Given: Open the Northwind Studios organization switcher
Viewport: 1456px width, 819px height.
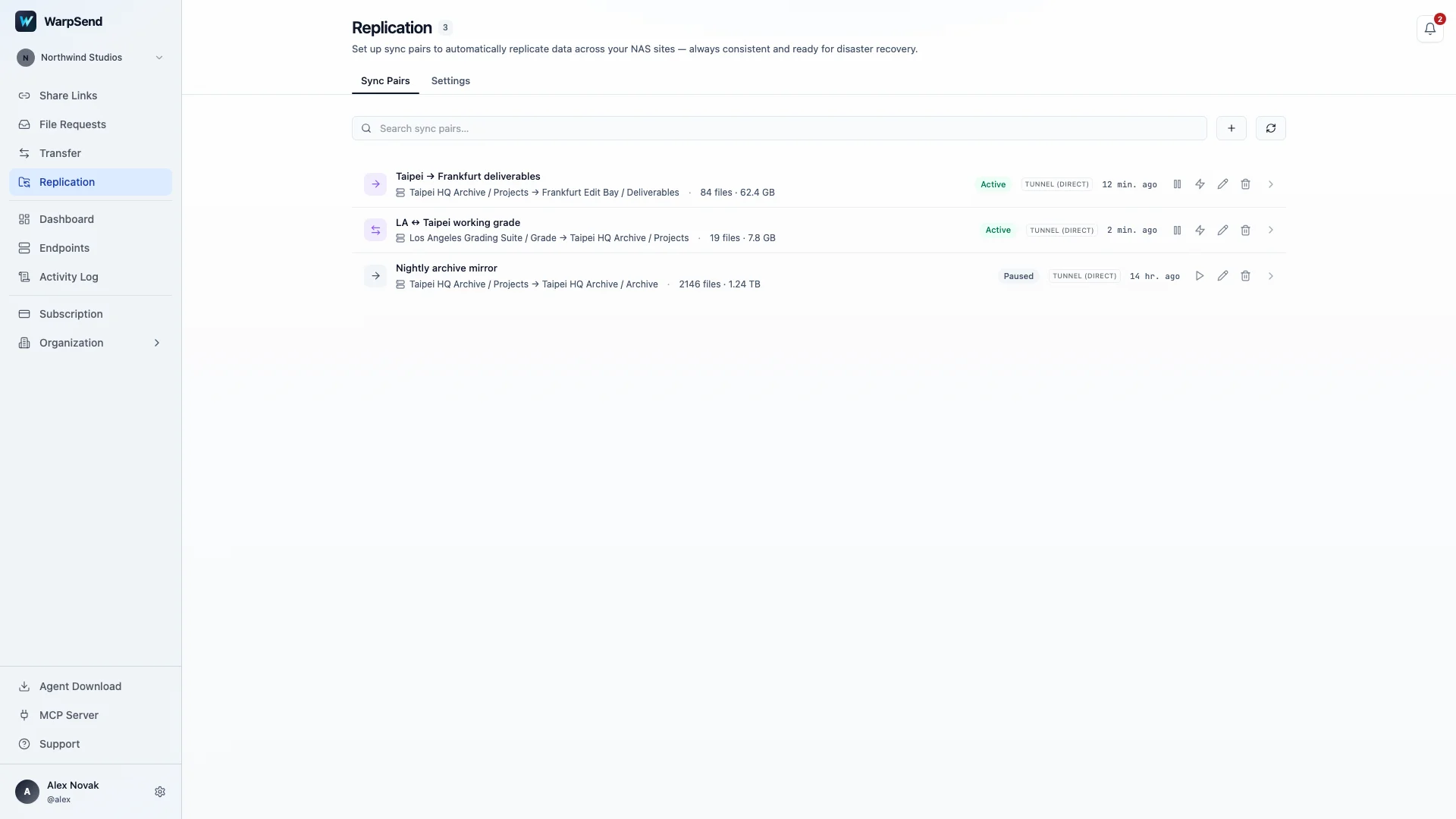Looking at the screenshot, I should tap(91, 58).
